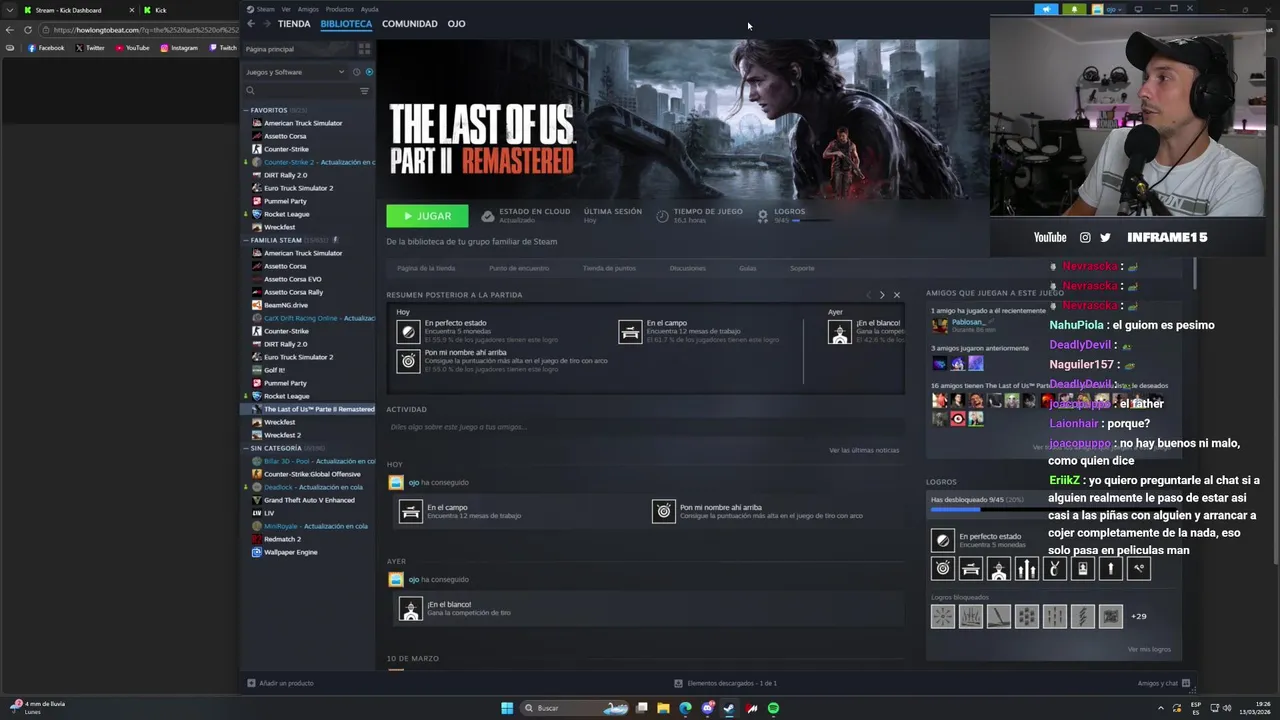Reload the browser page

28,30
